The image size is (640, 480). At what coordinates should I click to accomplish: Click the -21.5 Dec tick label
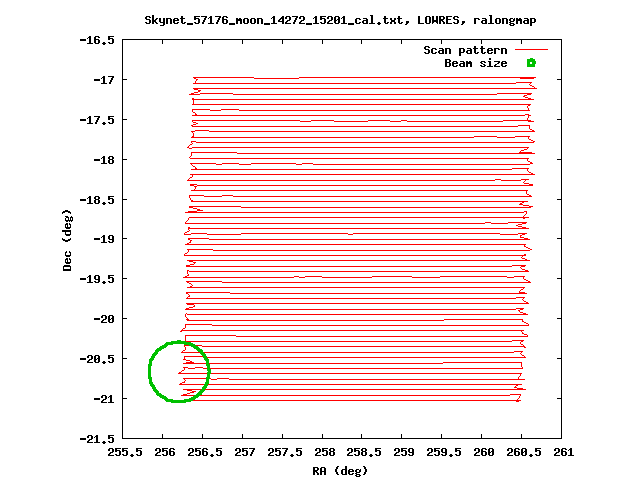pyautogui.click(x=97, y=439)
